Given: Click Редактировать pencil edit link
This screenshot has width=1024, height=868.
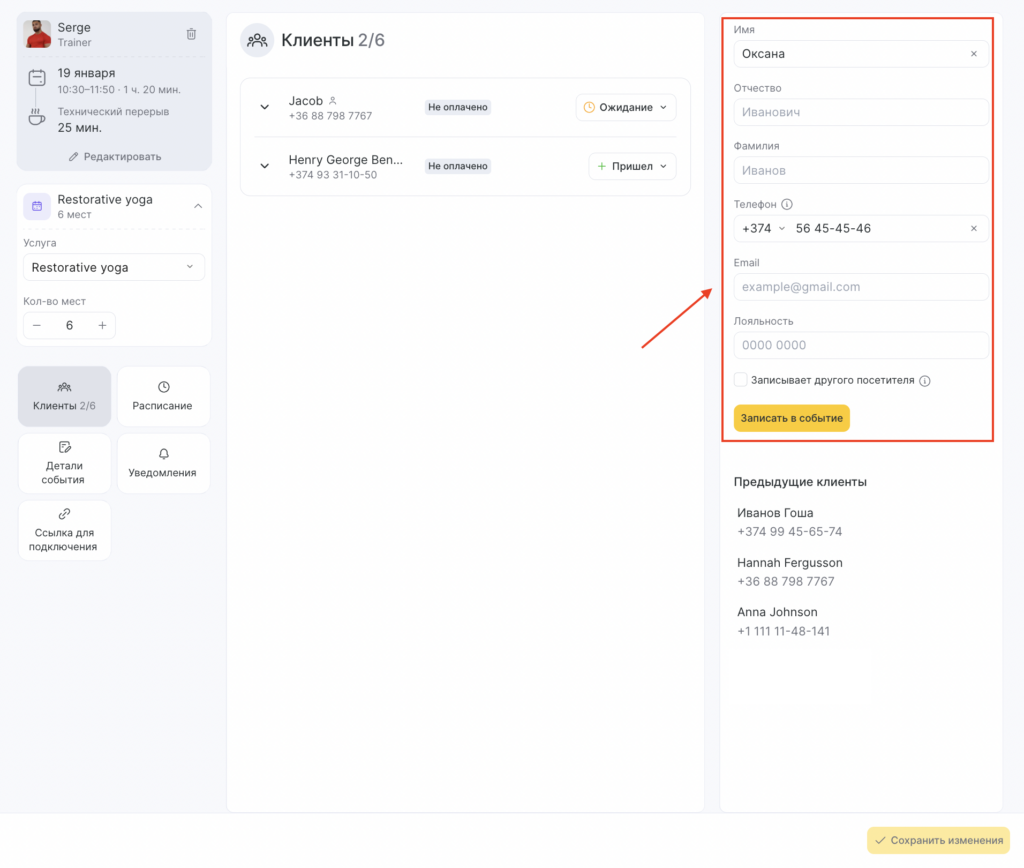Looking at the screenshot, I should click(x=114, y=156).
